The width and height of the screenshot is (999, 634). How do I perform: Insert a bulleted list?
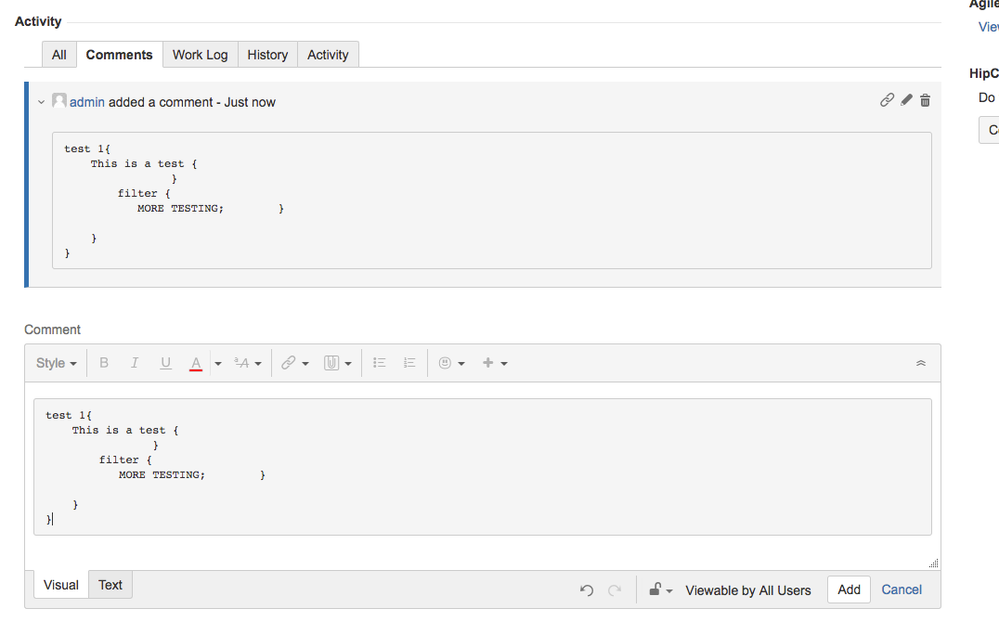point(380,363)
